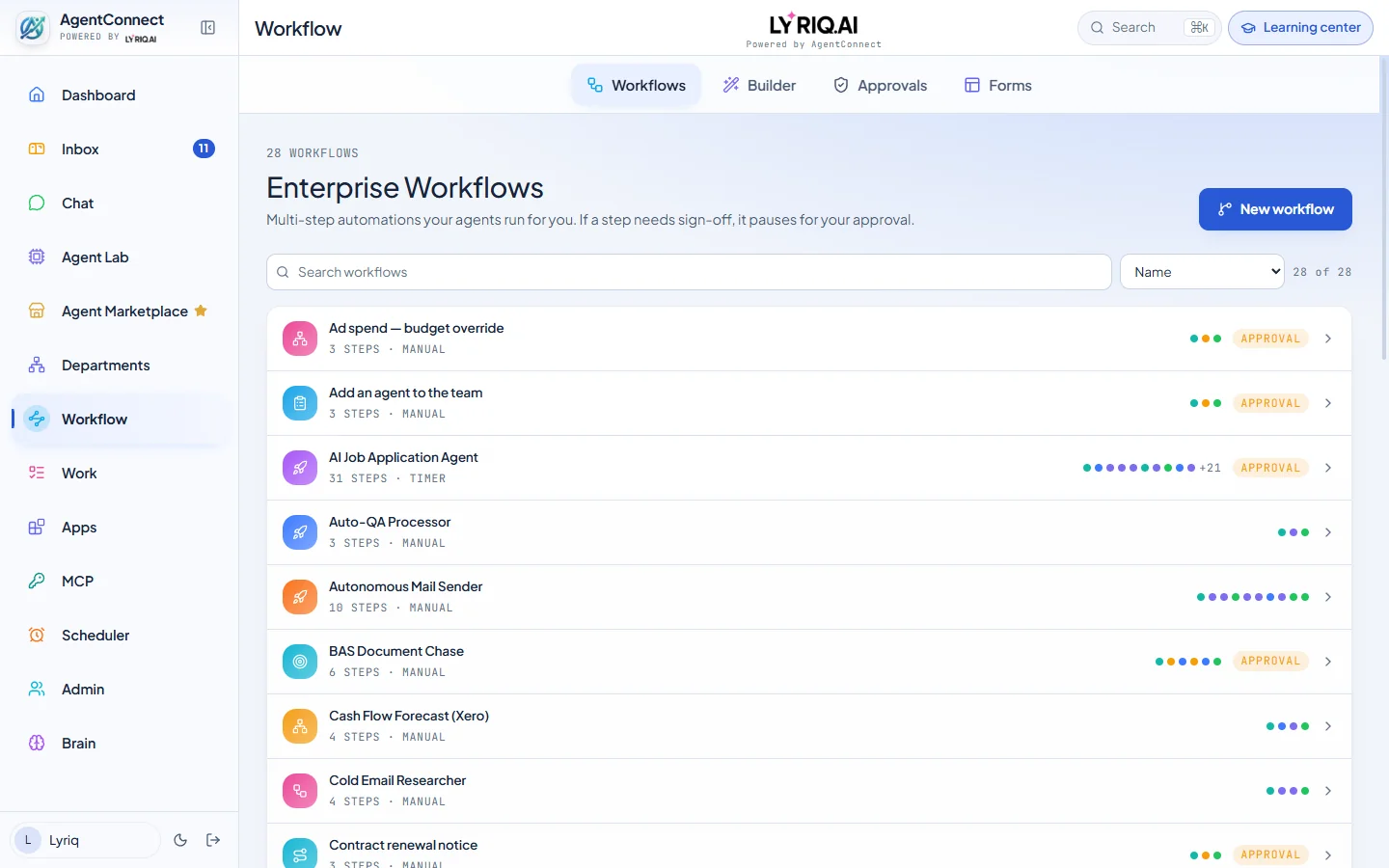Image resolution: width=1389 pixels, height=868 pixels.
Task: Open the Name sort dropdown
Action: (1202, 272)
